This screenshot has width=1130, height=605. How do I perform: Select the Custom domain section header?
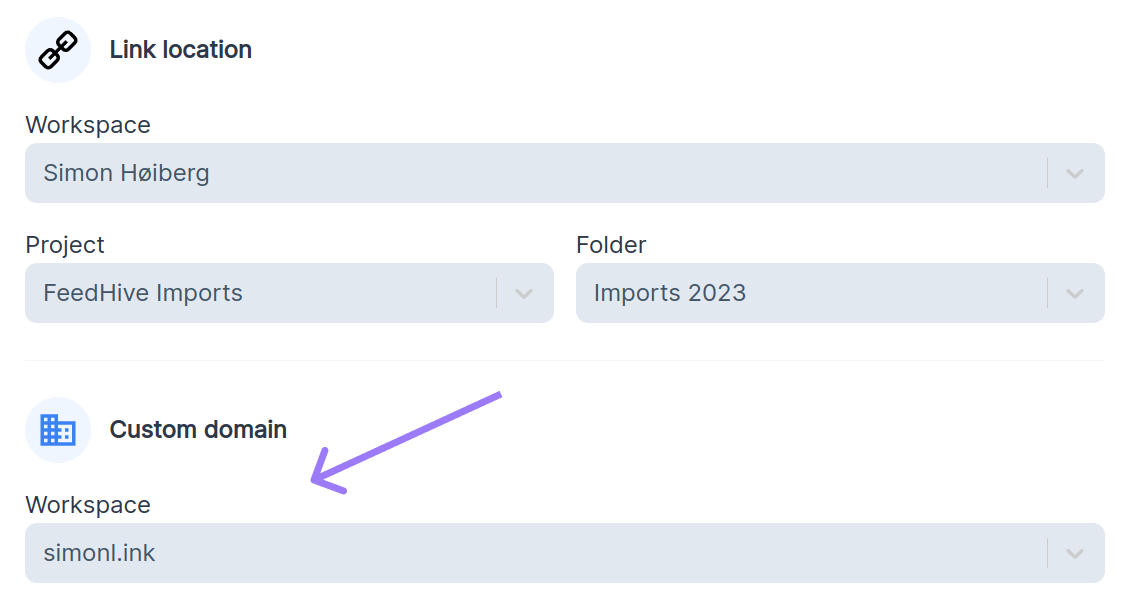(197, 429)
